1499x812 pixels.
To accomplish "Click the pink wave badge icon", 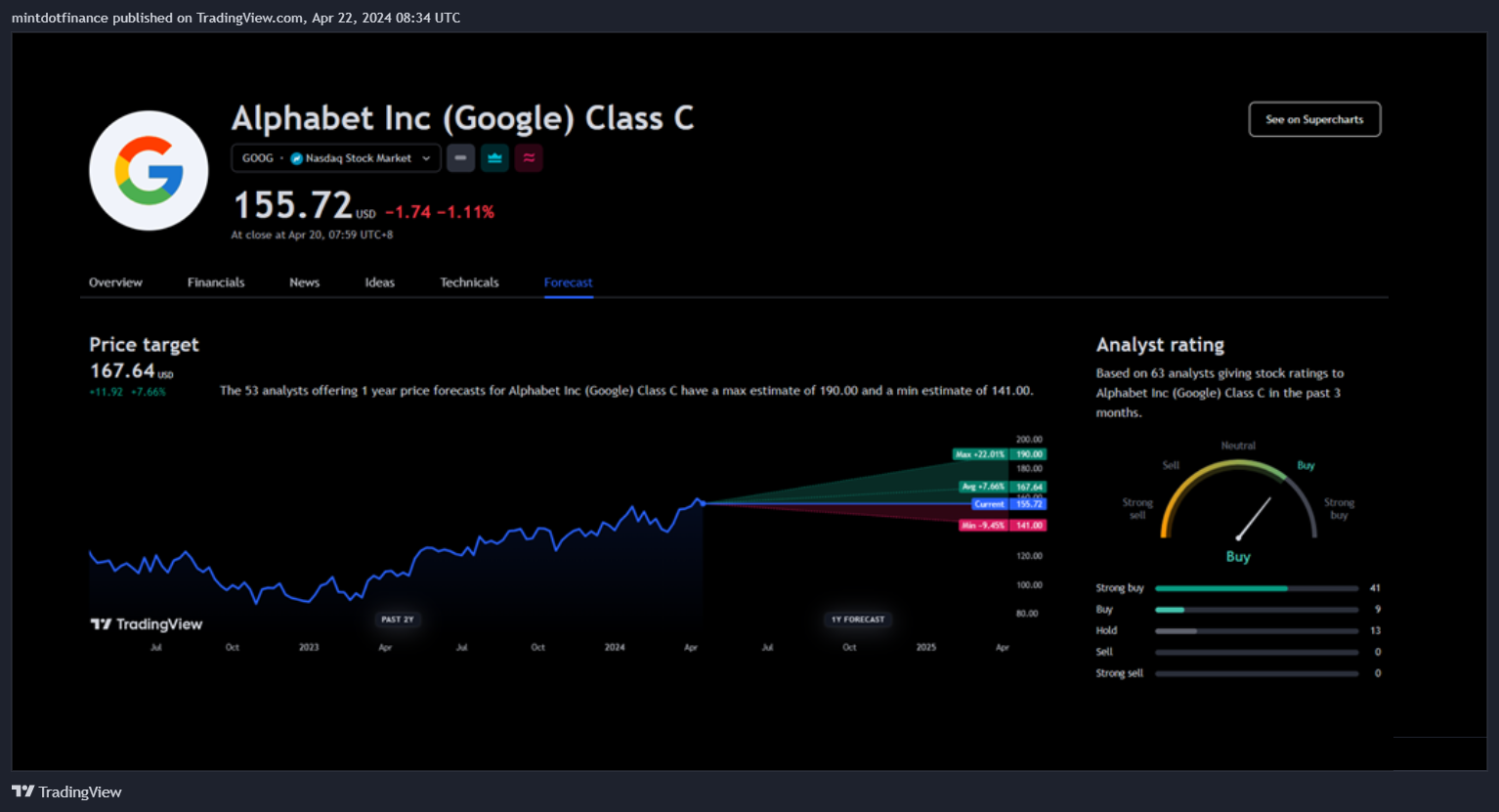I will click(x=529, y=158).
